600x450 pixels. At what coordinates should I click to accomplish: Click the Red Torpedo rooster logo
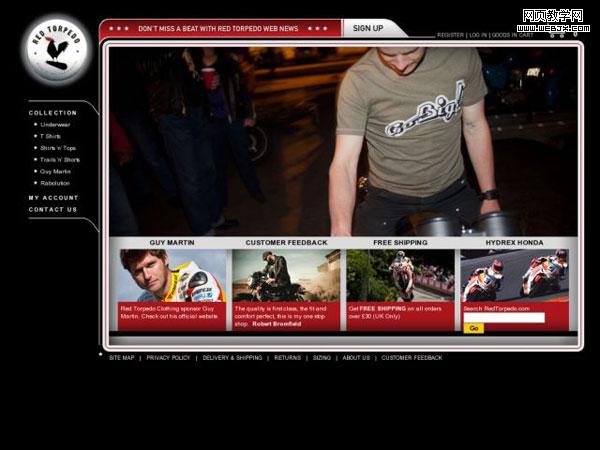pyautogui.click(x=56, y=50)
